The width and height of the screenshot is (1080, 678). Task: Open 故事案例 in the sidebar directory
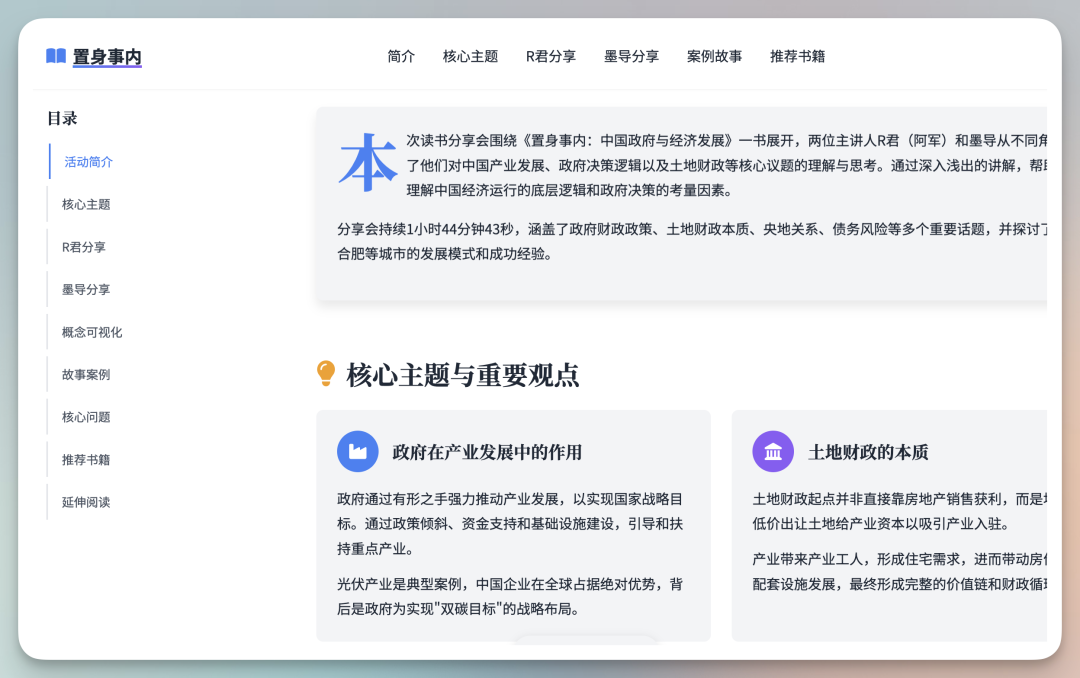click(86, 375)
